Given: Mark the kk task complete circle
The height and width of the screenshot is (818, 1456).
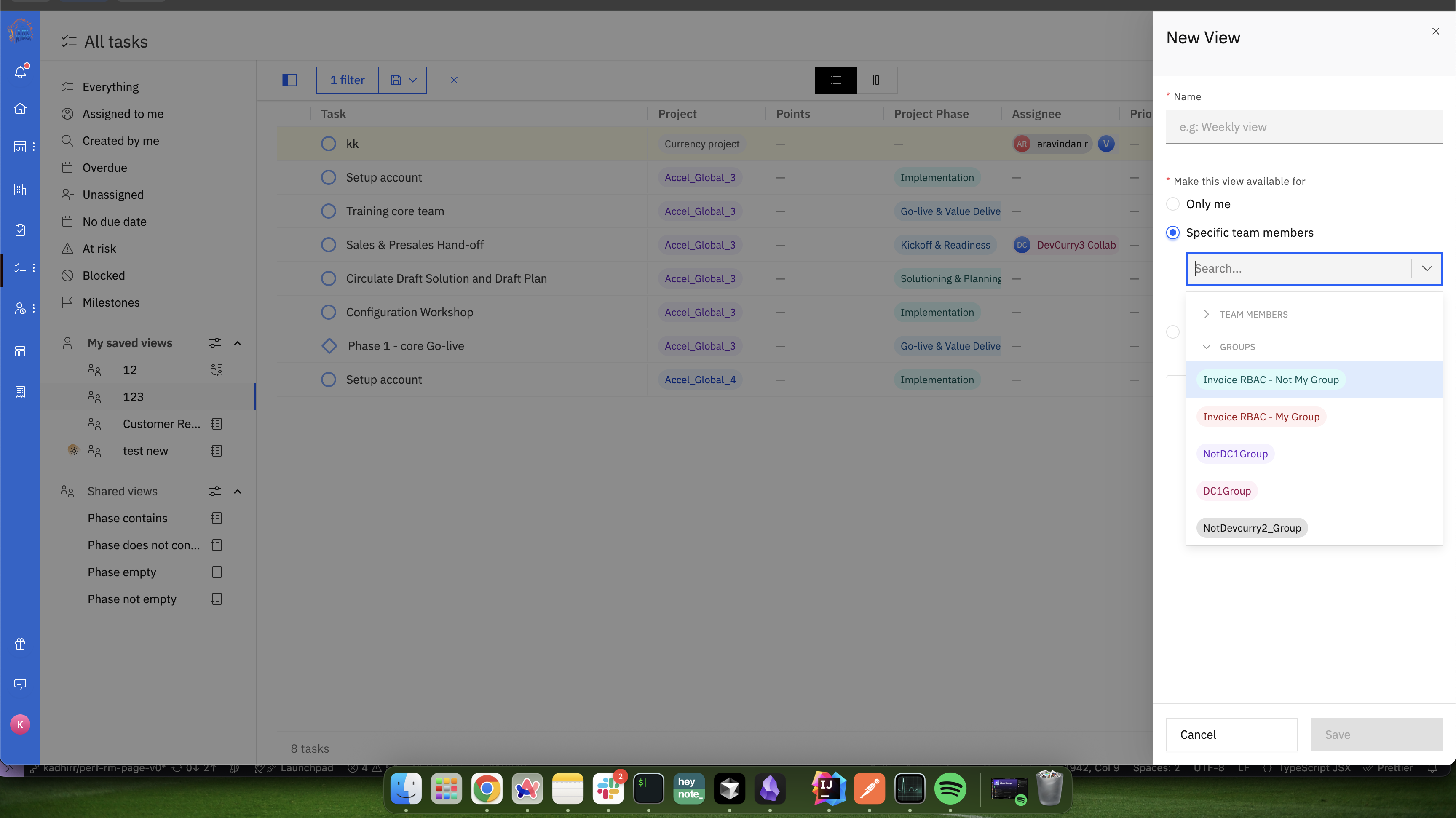Looking at the screenshot, I should pyautogui.click(x=328, y=144).
